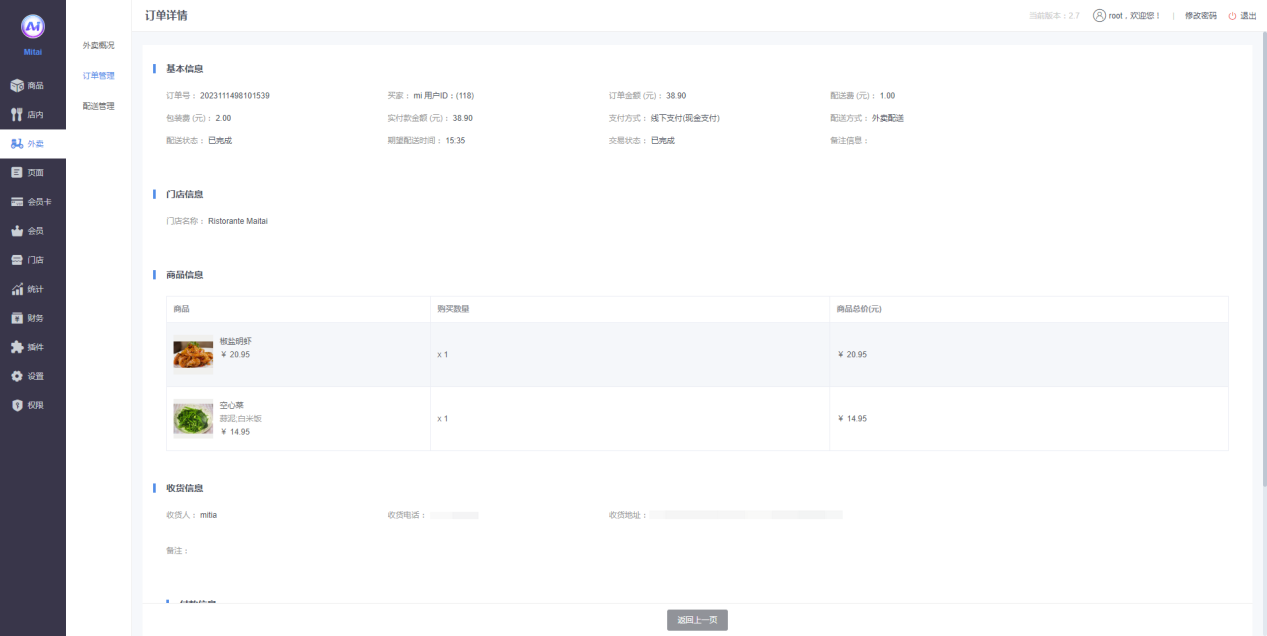Log out using 退出 link
1267x636 pixels.
coord(1243,16)
